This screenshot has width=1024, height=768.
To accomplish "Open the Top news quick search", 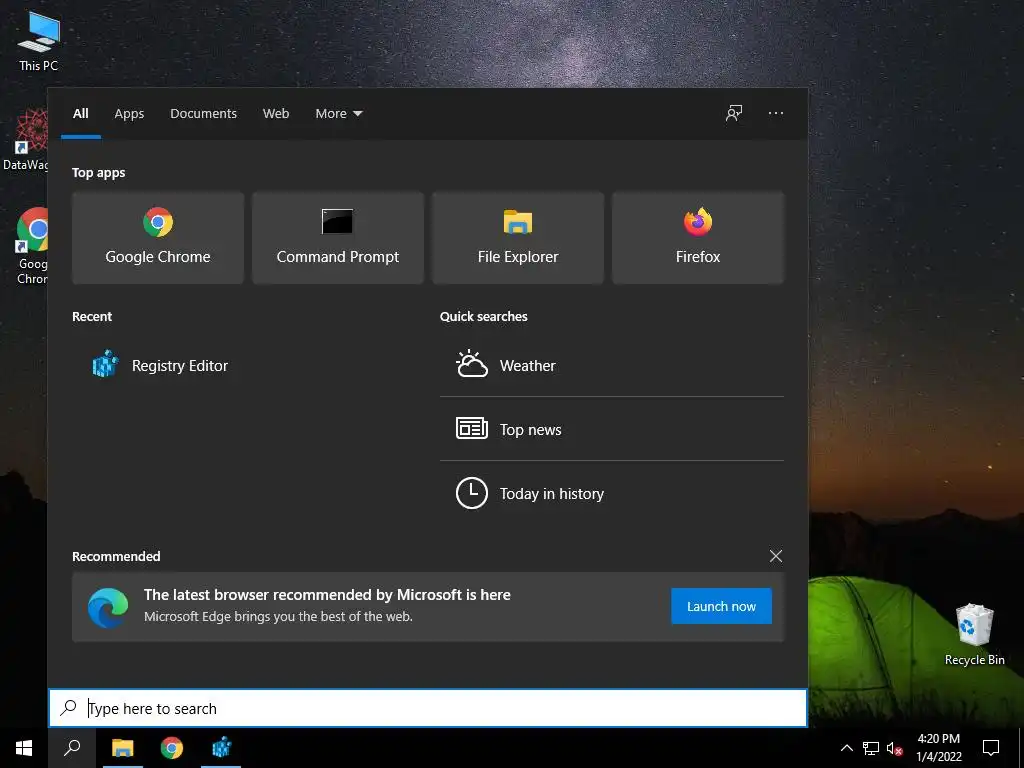I will [612, 429].
